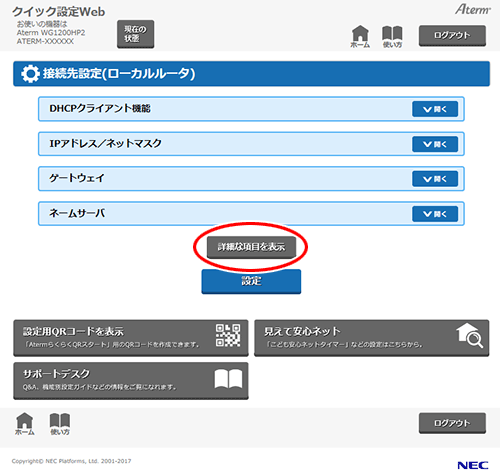Click the クイック設定Web title
500x475 pixels.
pyautogui.click(x=59, y=12)
